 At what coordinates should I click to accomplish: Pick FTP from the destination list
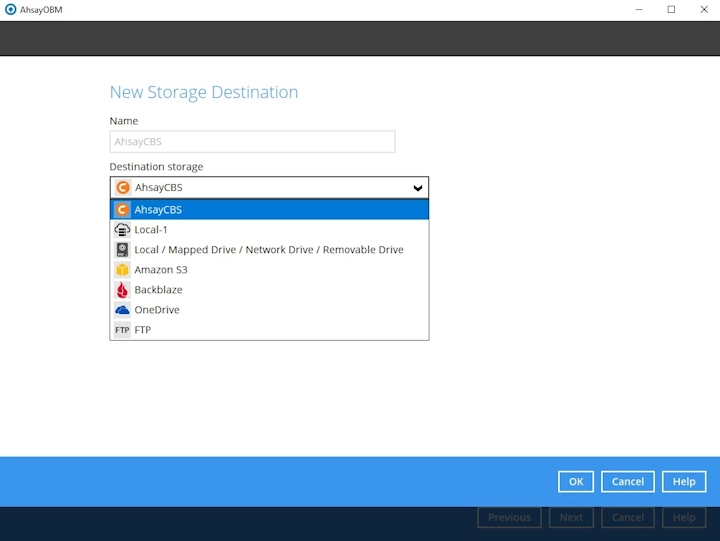(x=270, y=330)
